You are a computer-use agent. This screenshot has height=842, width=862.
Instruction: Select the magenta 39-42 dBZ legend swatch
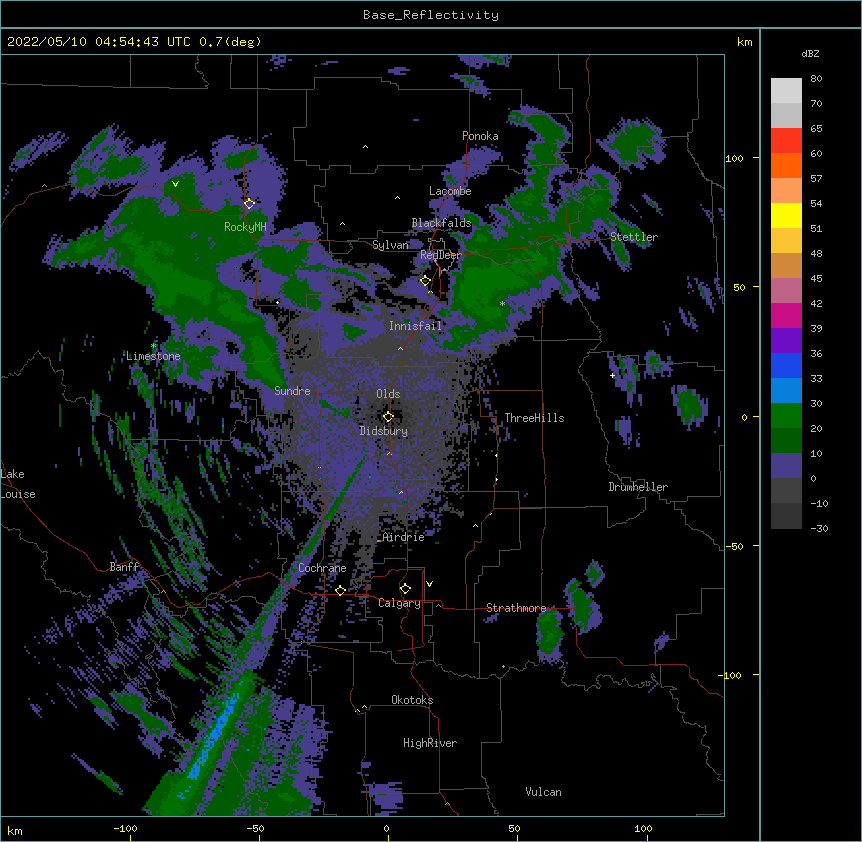[x=786, y=315]
